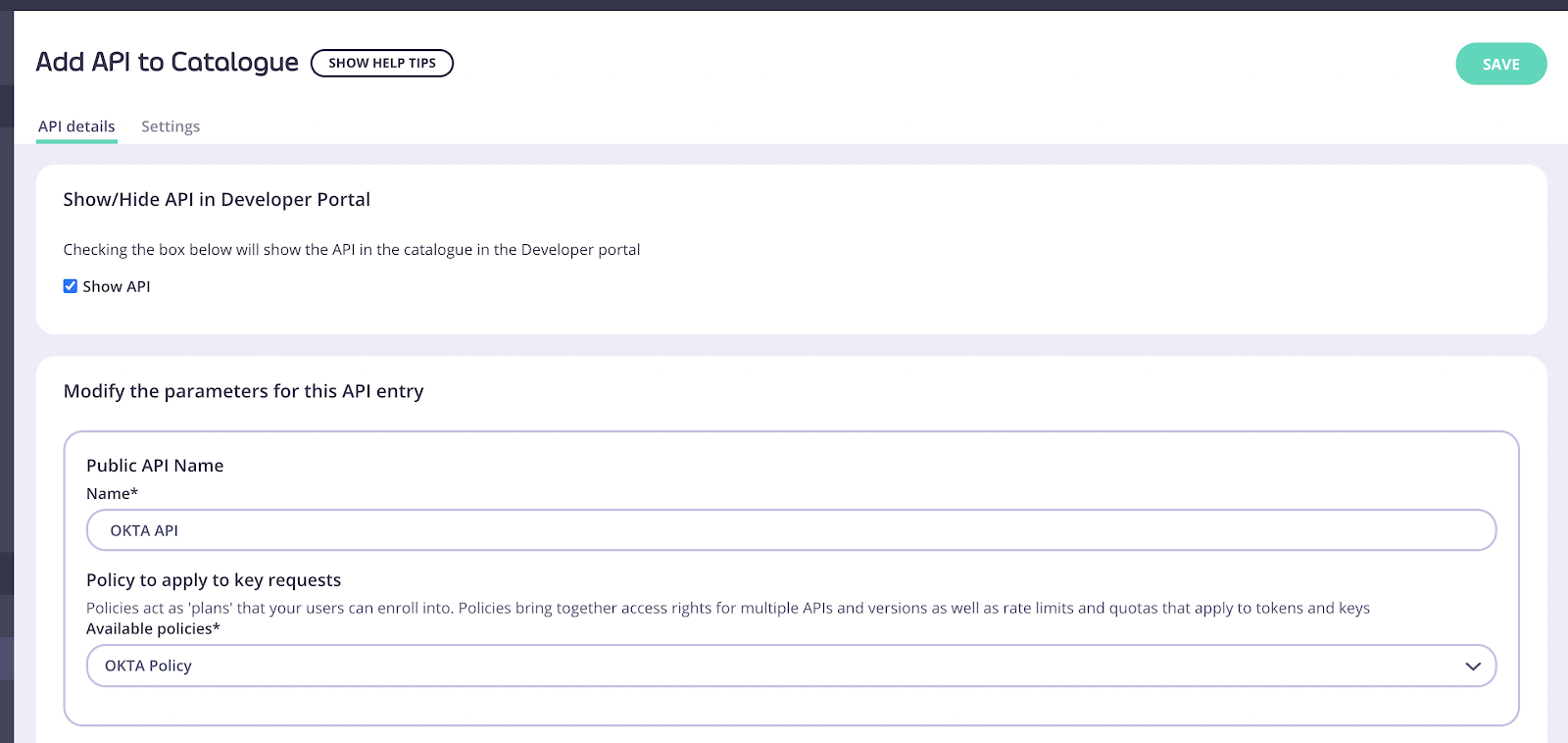The width and height of the screenshot is (1568, 743).
Task: Uncheck the Show API checkbox
Action: 71,286
